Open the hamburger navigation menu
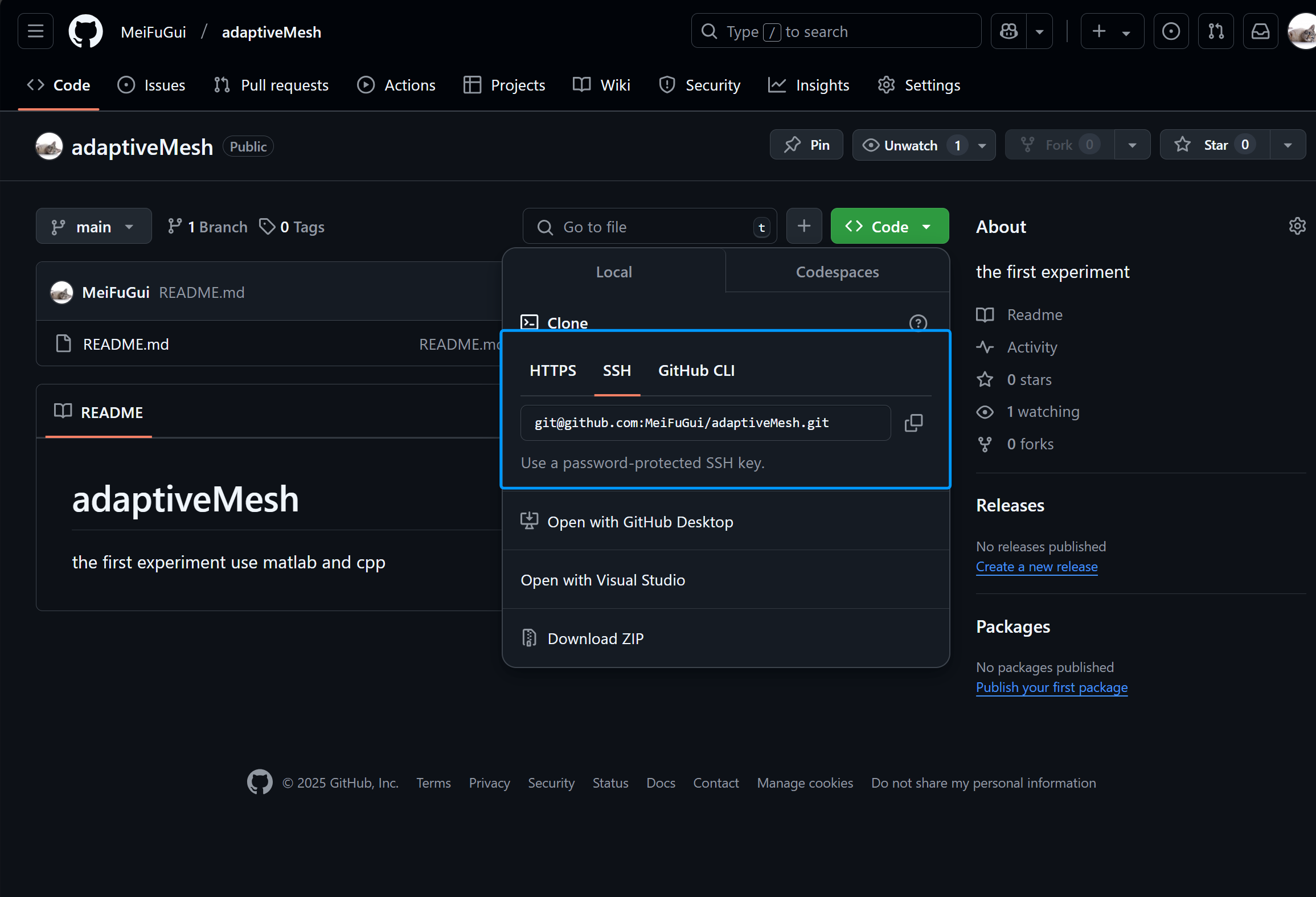This screenshot has width=1316, height=897. 35,31
